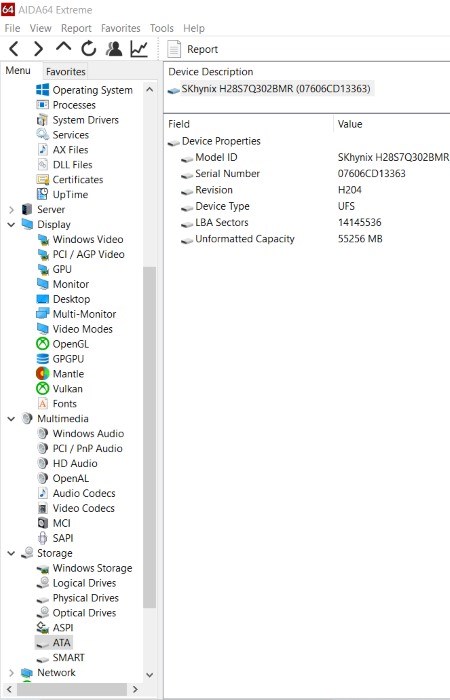
Task: Go up one level with Up arrow
Action: tap(63, 47)
